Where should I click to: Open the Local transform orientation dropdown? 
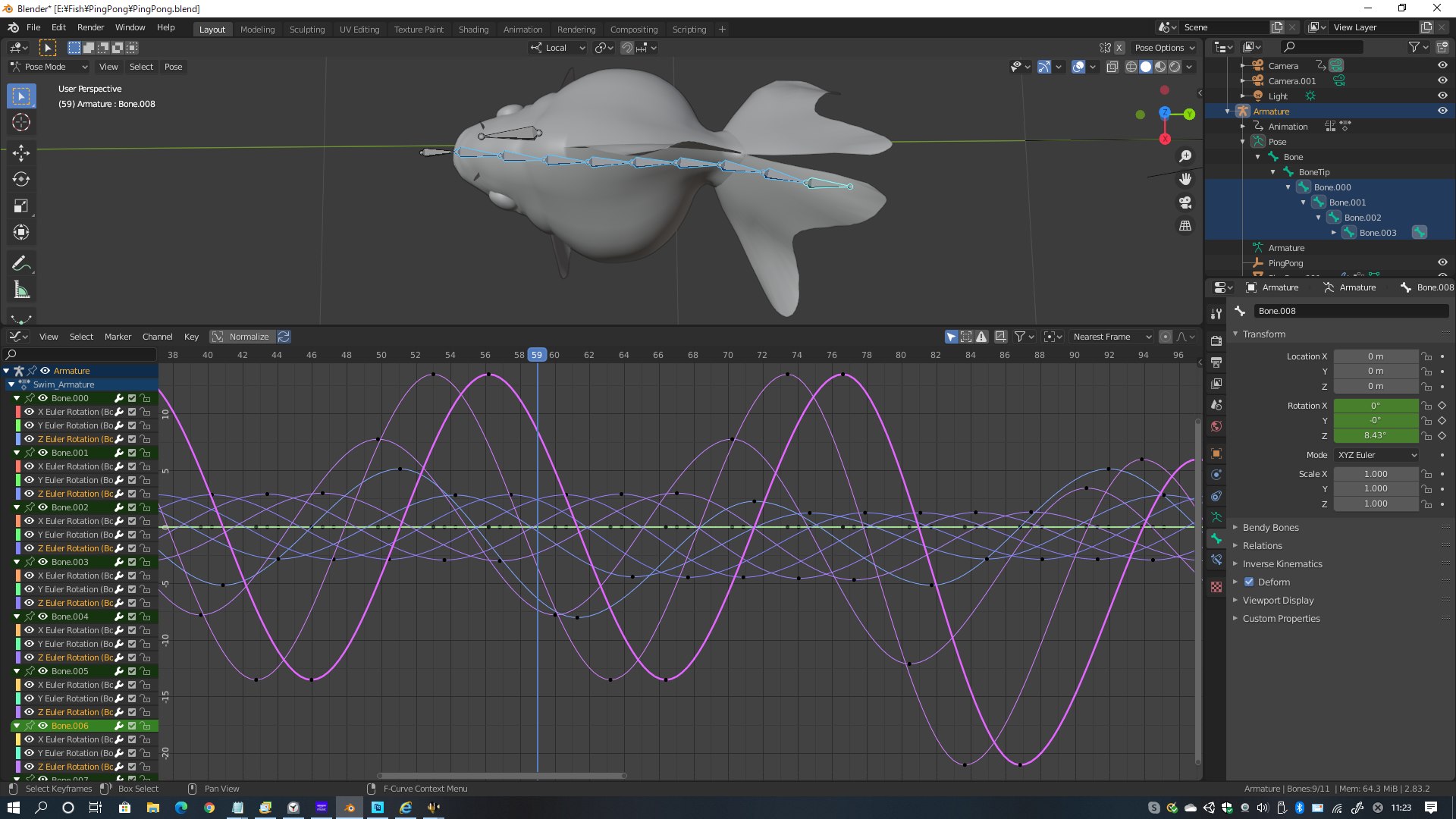tap(557, 48)
